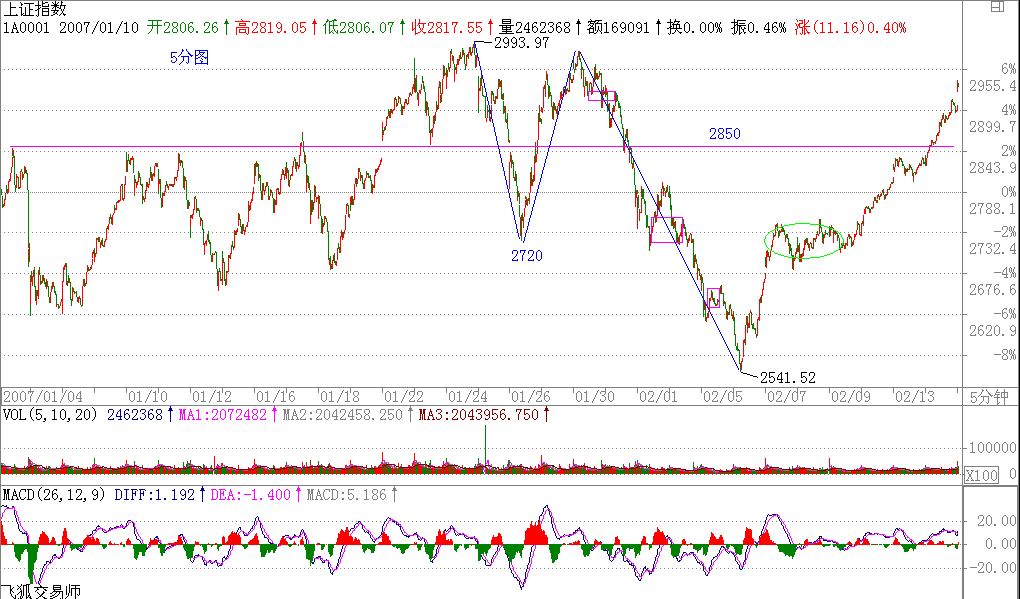Click the blue 5分图 text annotation

[x=189, y=58]
